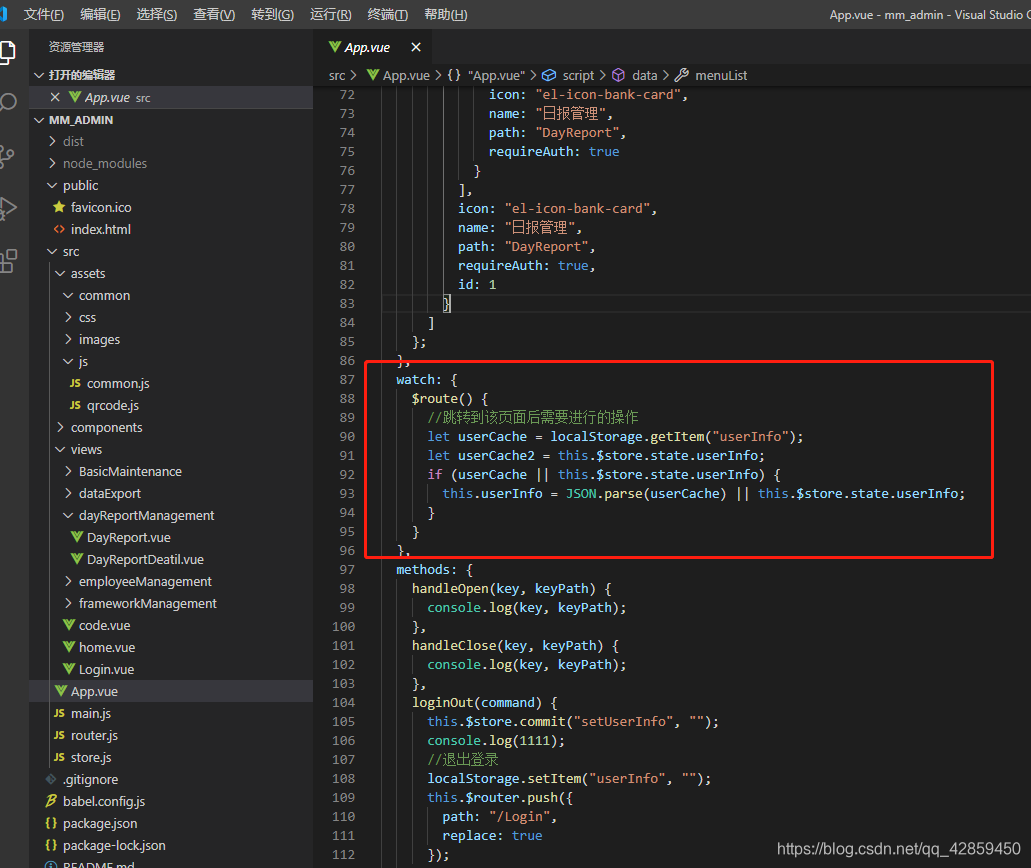Expand the frameworkManagement folder
The height and width of the screenshot is (868, 1031).
(68, 603)
